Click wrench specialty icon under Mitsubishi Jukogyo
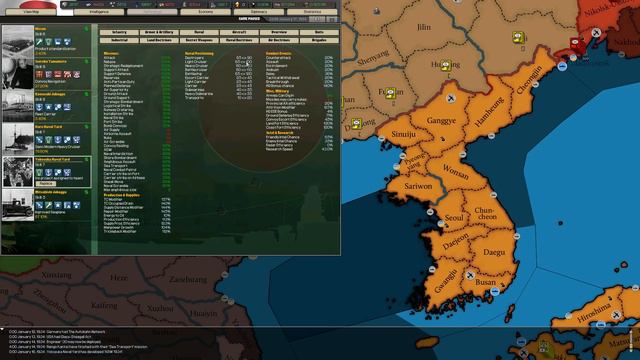Viewport: 640px width, 360px height. point(49,205)
